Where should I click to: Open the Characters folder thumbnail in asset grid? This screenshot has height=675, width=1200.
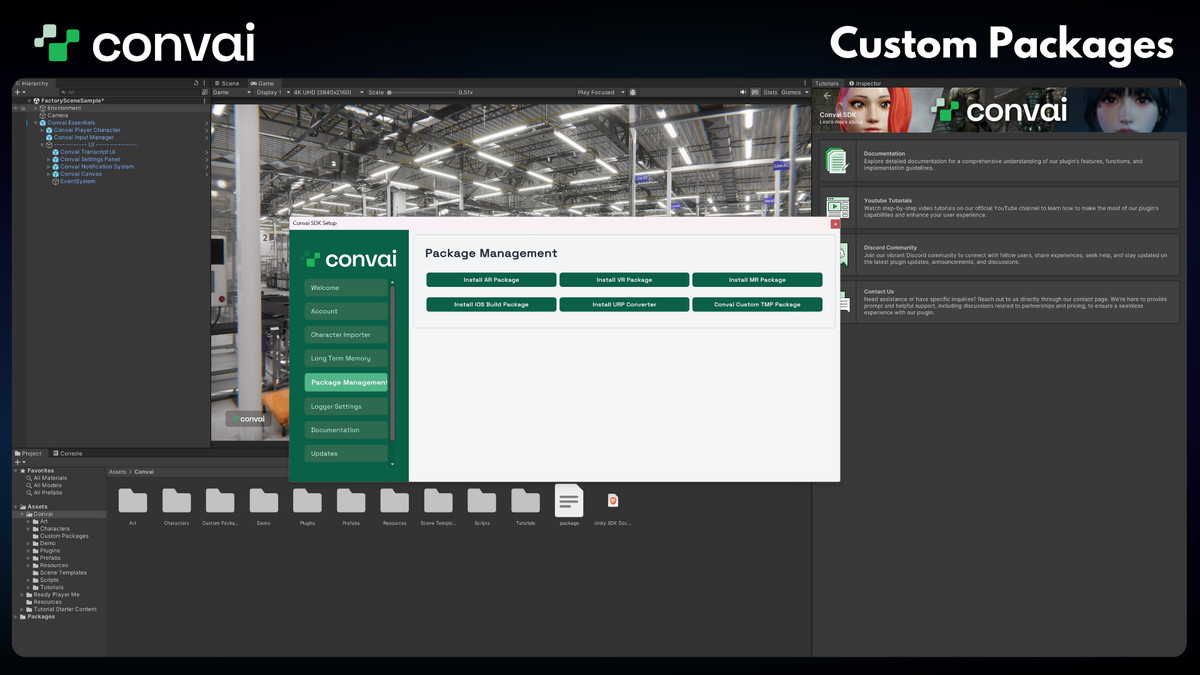pos(176,500)
